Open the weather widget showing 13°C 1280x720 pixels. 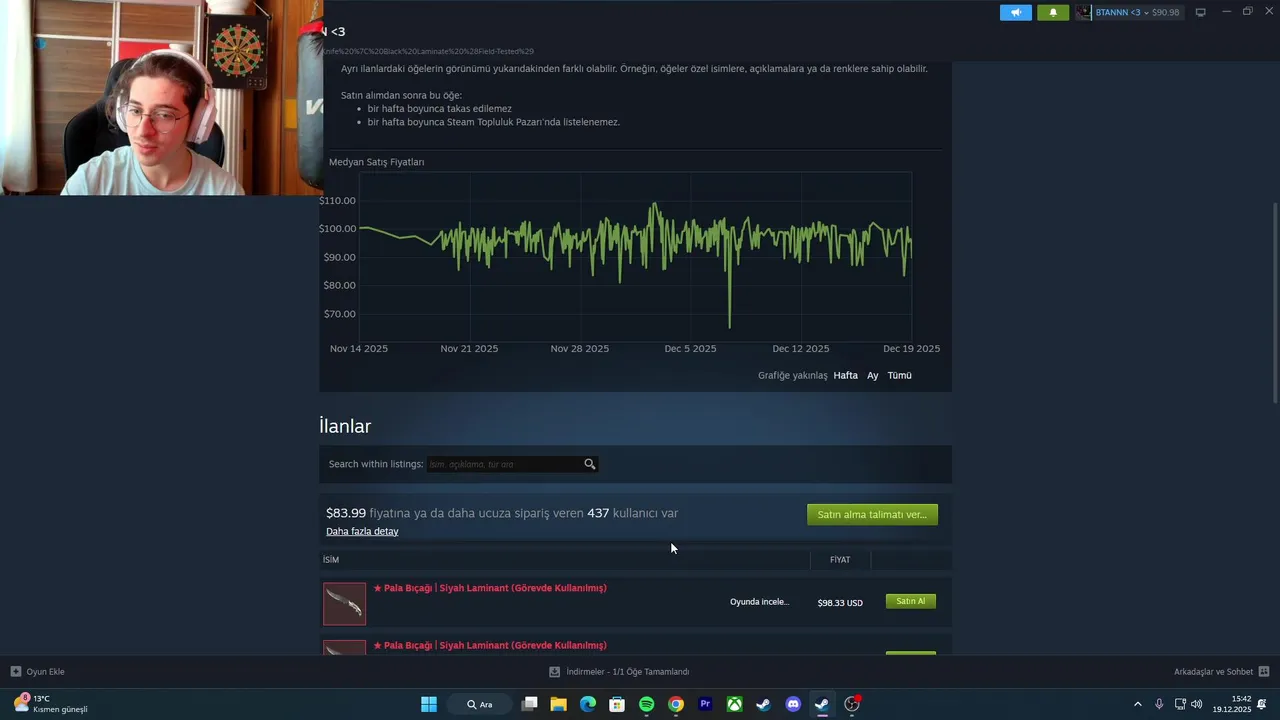tap(50, 704)
